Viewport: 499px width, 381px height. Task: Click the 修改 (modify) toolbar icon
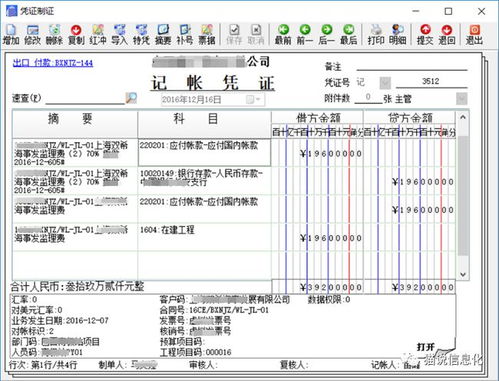click(x=32, y=35)
